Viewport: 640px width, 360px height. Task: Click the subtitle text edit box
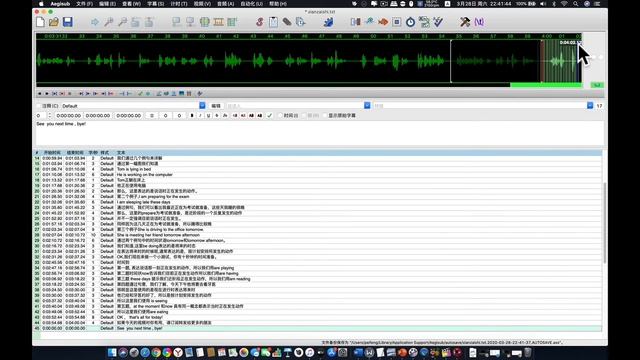(x=320, y=133)
